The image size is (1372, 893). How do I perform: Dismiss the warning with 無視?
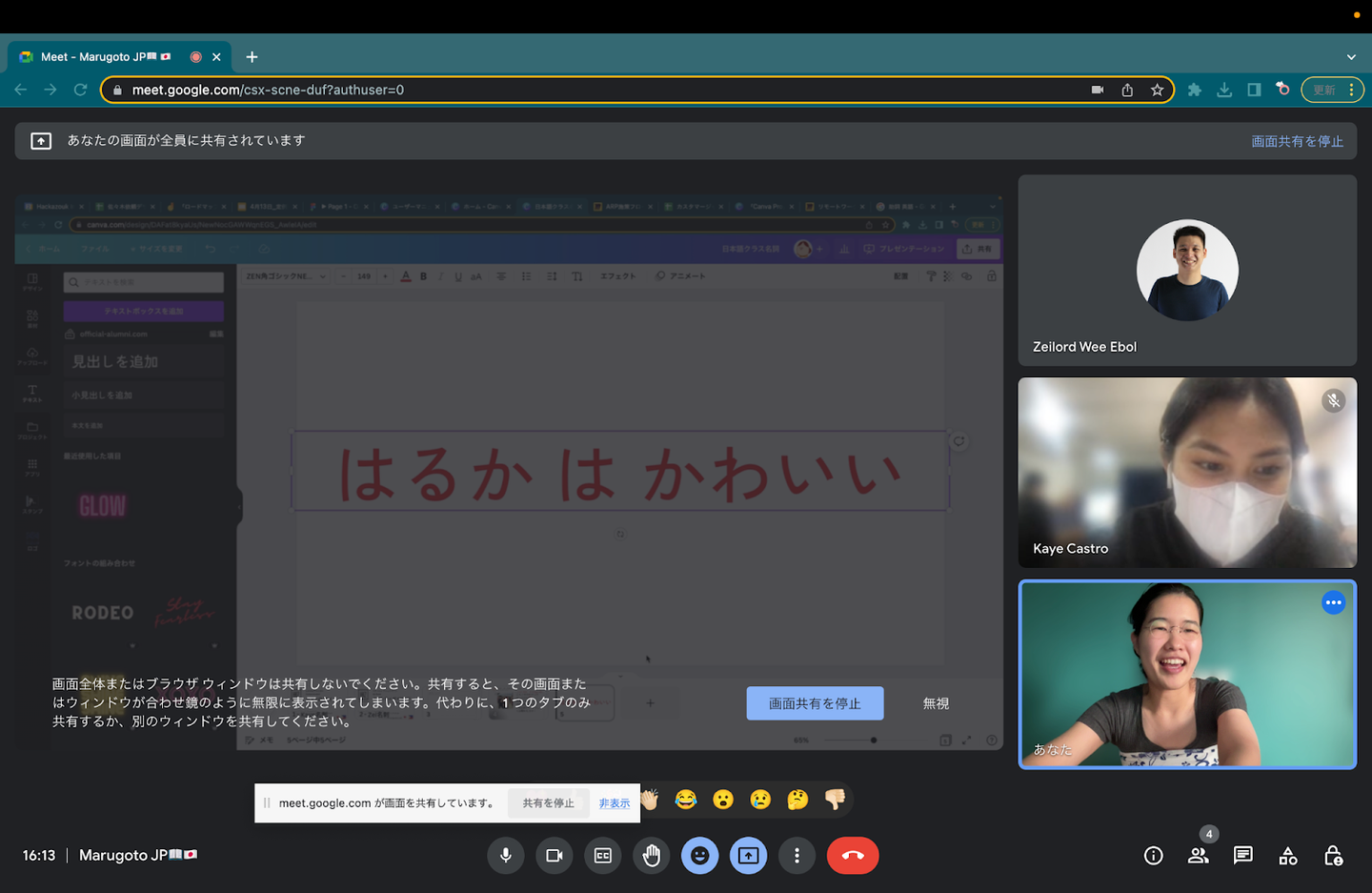coord(936,703)
